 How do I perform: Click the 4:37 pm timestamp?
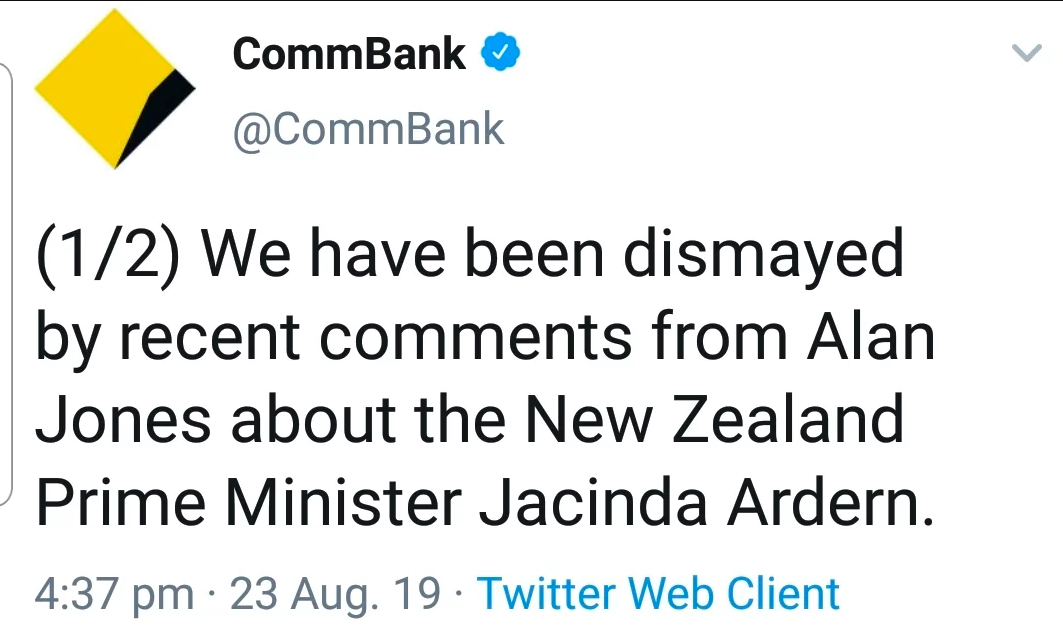[x=114, y=594]
